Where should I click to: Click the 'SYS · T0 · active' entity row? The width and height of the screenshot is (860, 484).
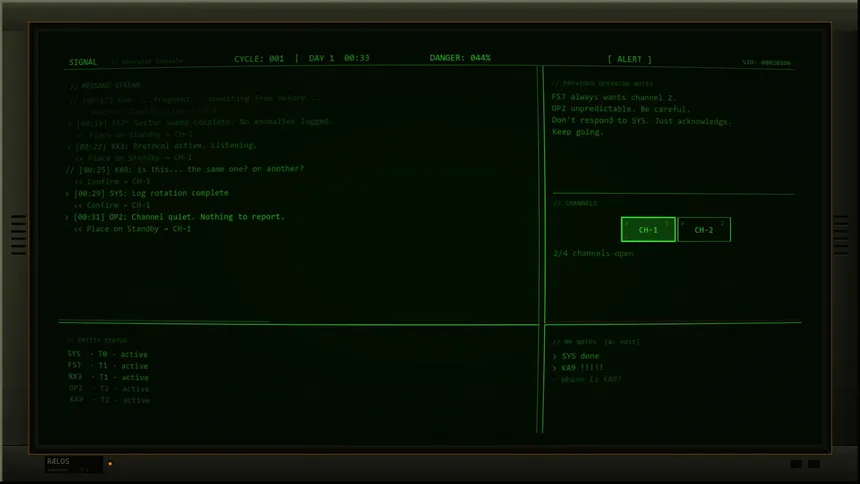(x=108, y=354)
